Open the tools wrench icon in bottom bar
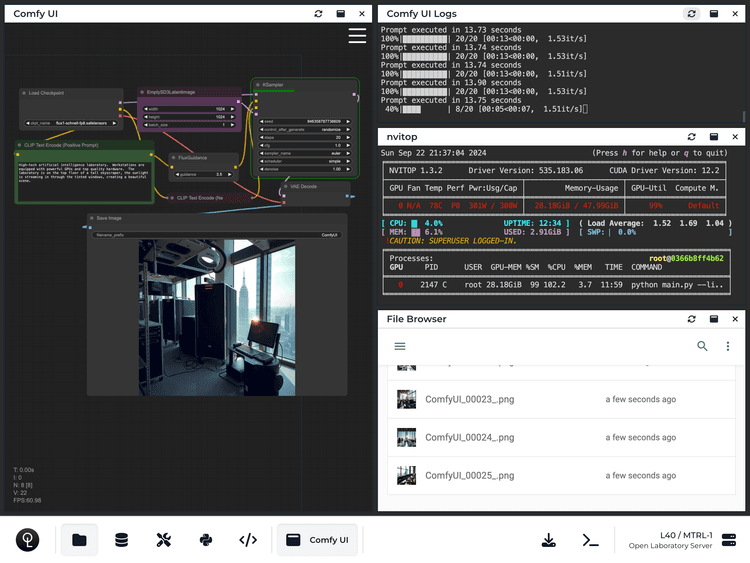The width and height of the screenshot is (750, 563). [x=164, y=540]
